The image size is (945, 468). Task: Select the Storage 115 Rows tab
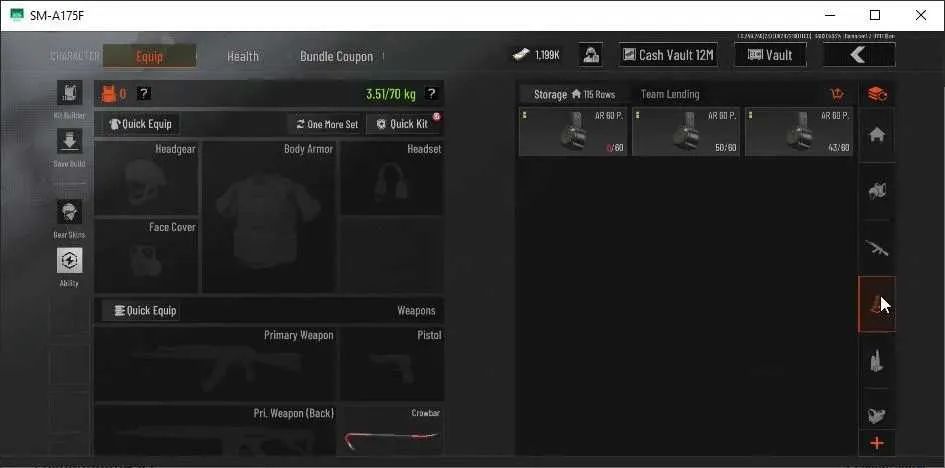[574, 95]
